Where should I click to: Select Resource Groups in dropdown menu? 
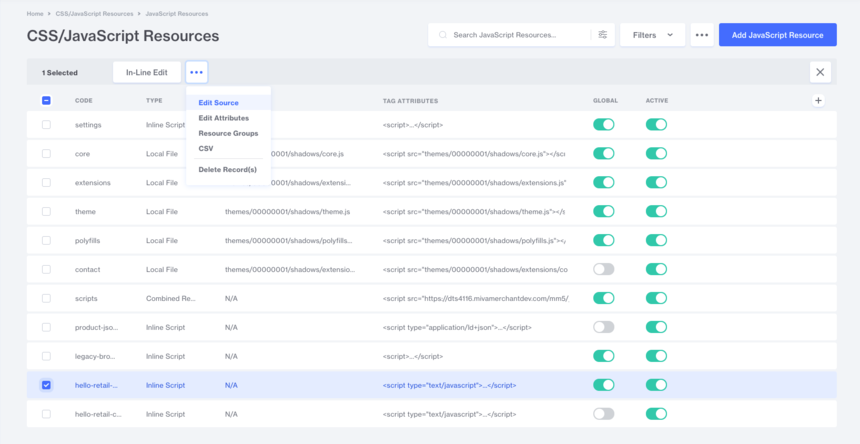pyautogui.click(x=228, y=133)
